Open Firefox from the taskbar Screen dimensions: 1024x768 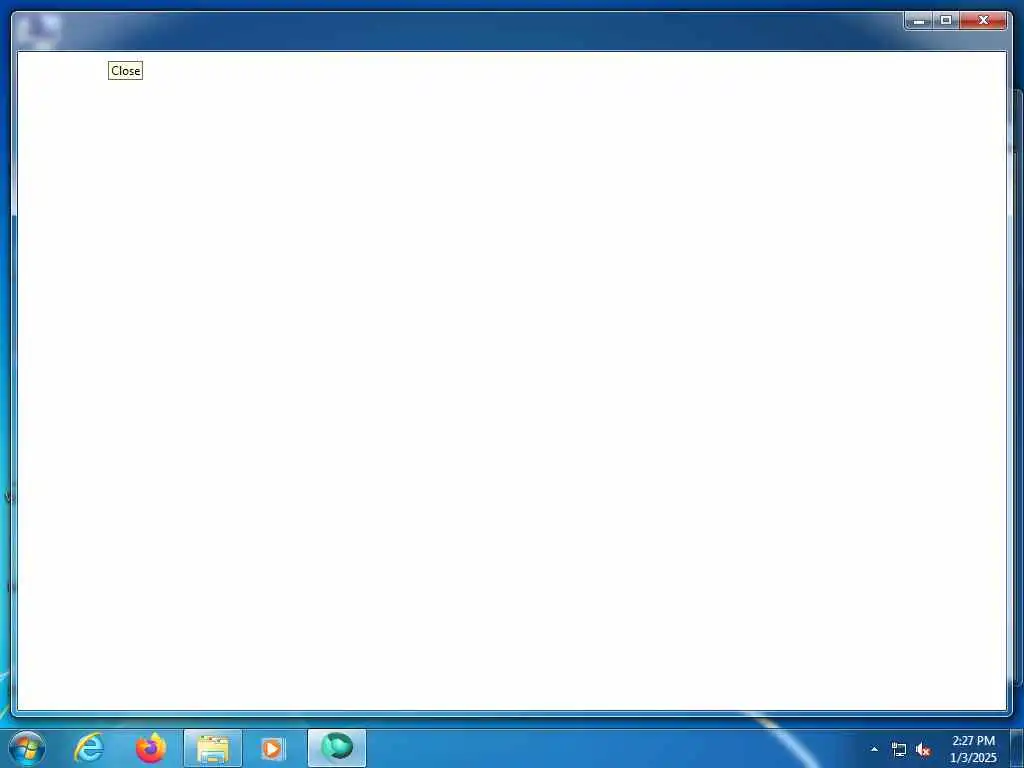pyautogui.click(x=151, y=748)
